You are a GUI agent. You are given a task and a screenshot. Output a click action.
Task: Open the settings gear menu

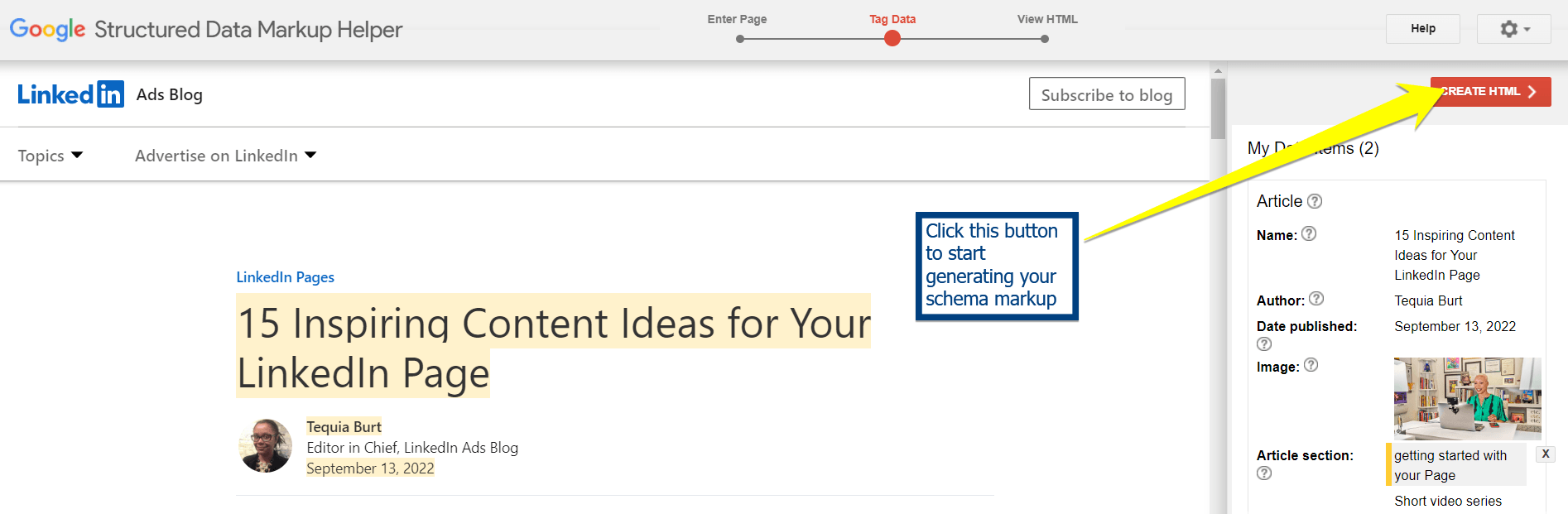click(1513, 29)
